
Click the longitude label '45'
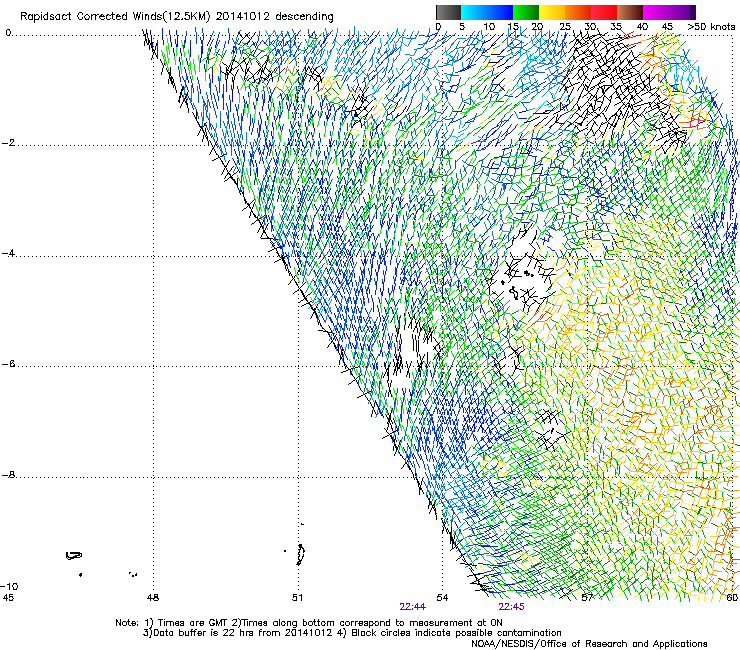(x=8, y=598)
